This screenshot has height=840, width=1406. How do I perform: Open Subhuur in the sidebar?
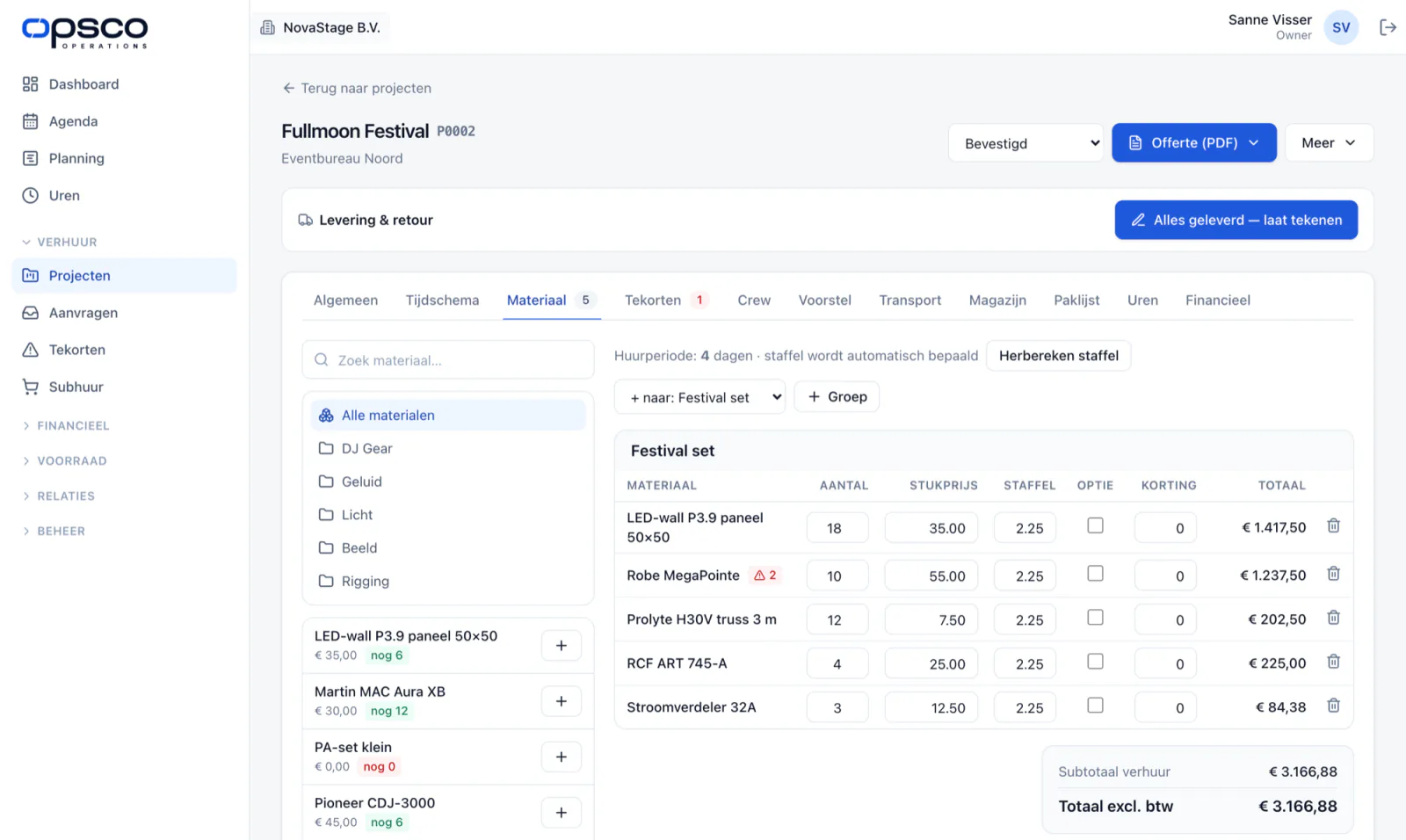[125, 387]
